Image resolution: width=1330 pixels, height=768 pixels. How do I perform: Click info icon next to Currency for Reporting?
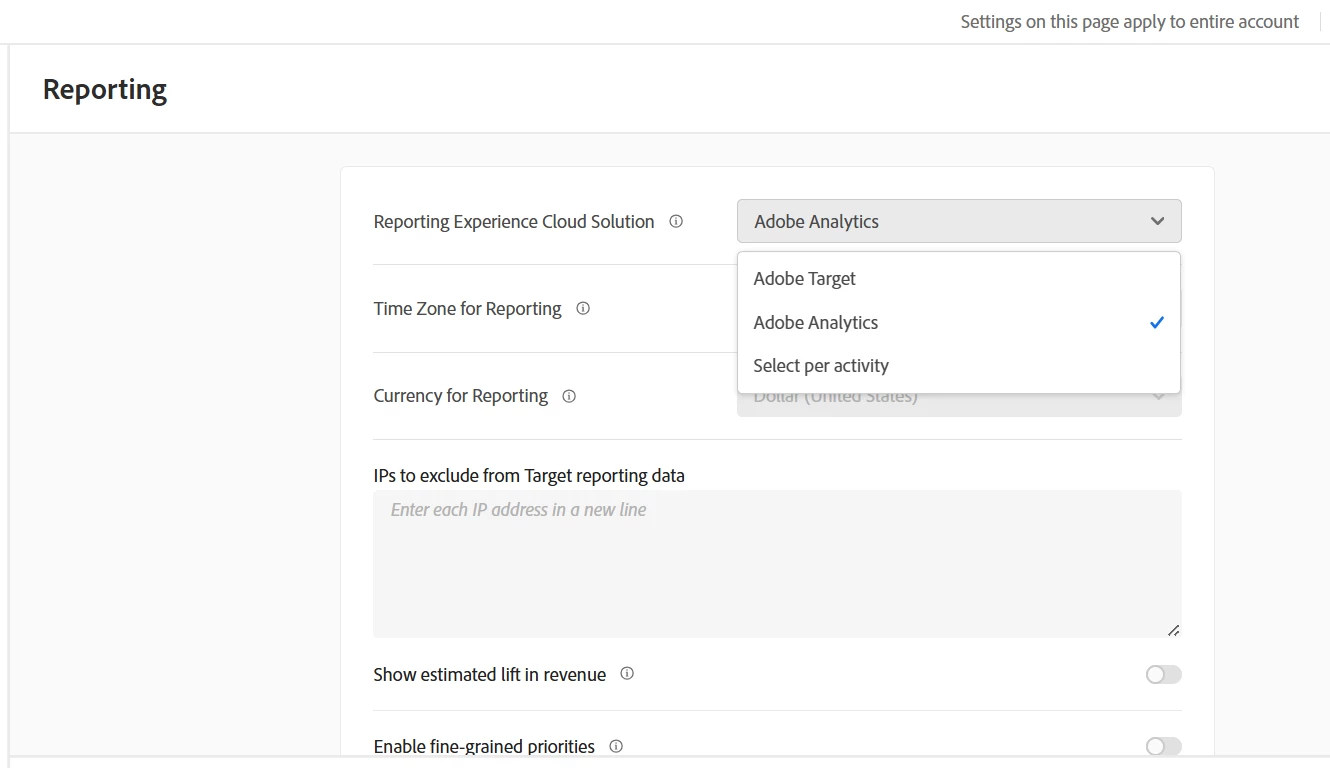[x=569, y=396]
